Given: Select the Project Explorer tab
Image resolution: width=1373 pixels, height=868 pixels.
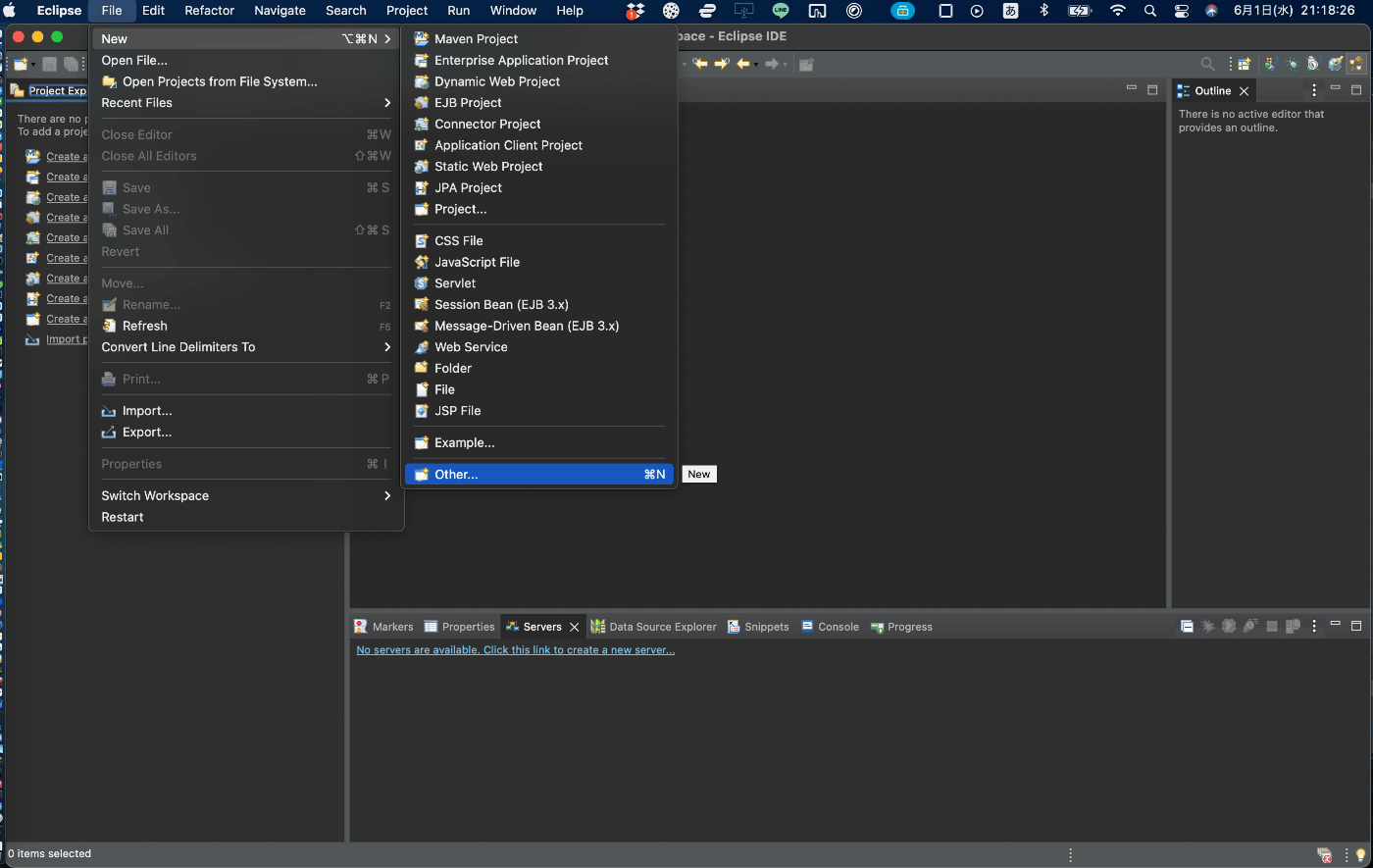Looking at the screenshot, I should [49, 90].
